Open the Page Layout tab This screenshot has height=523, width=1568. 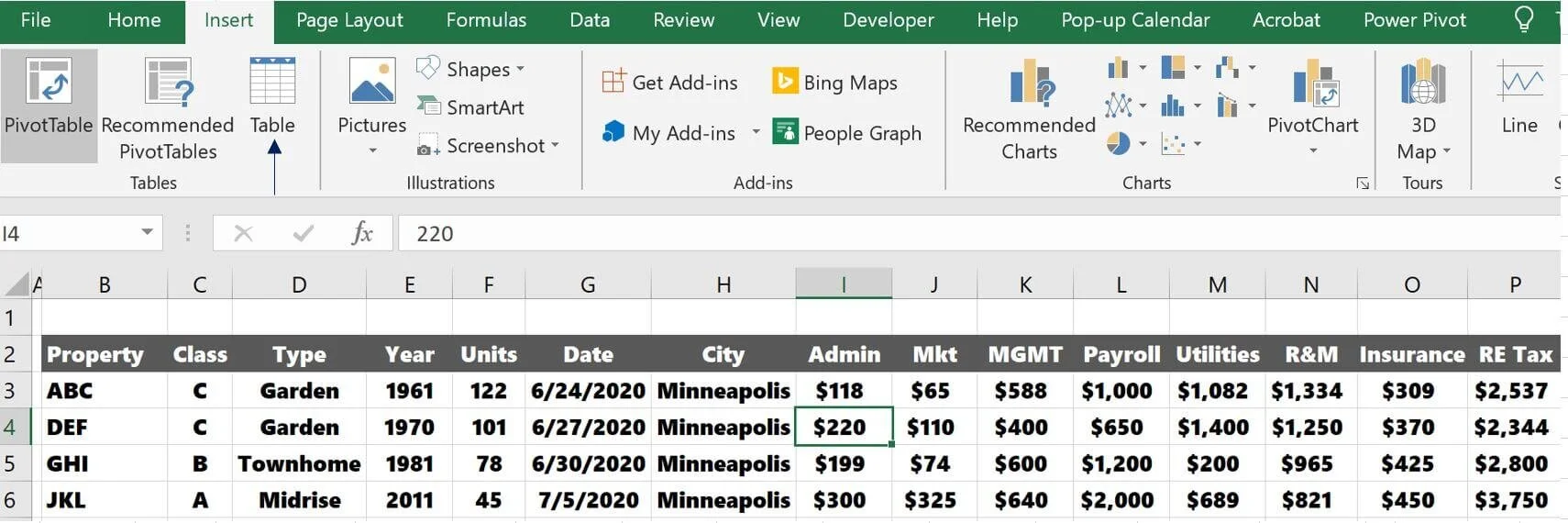[349, 20]
